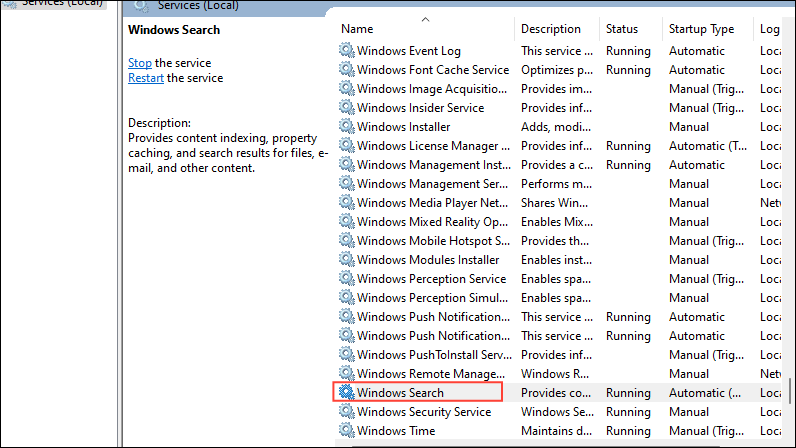Sort by the Log On As column
Screen dimensions: 796x448
770,29
